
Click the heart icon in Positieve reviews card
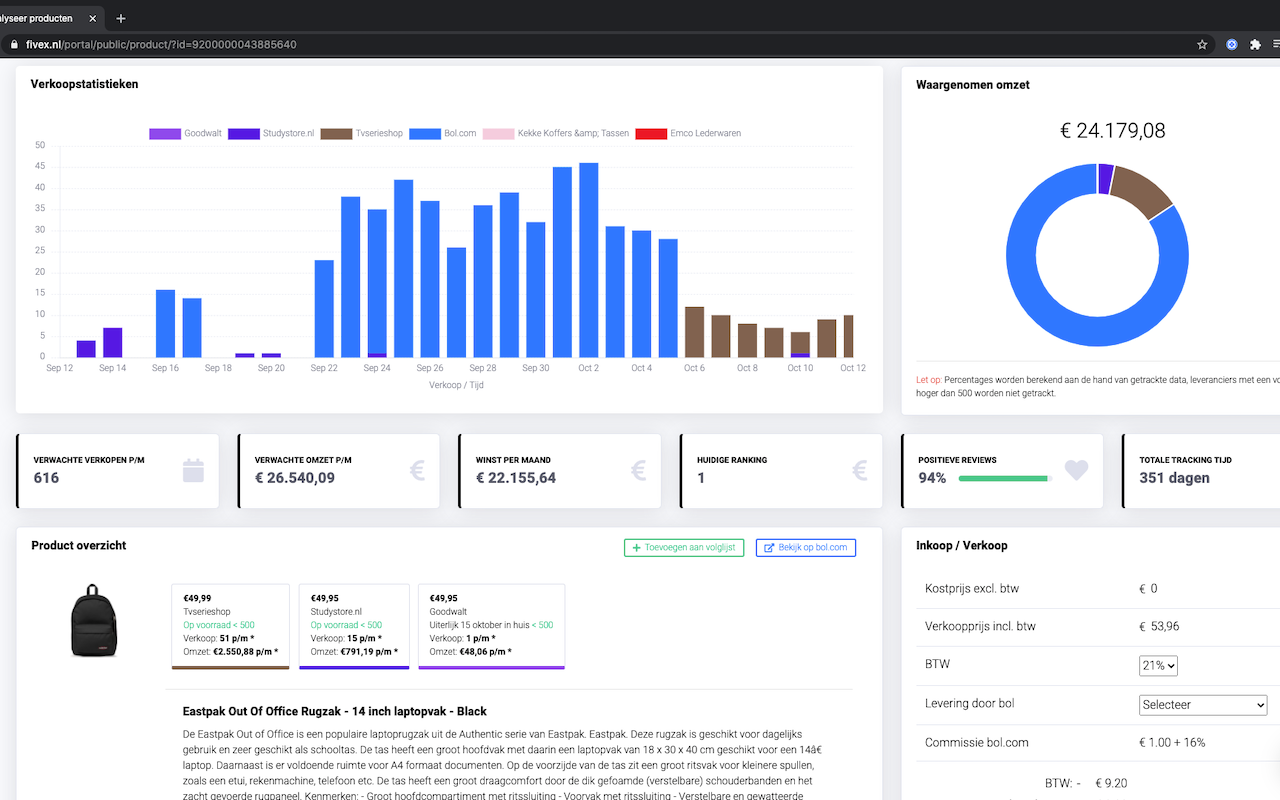pyautogui.click(x=1076, y=470)
